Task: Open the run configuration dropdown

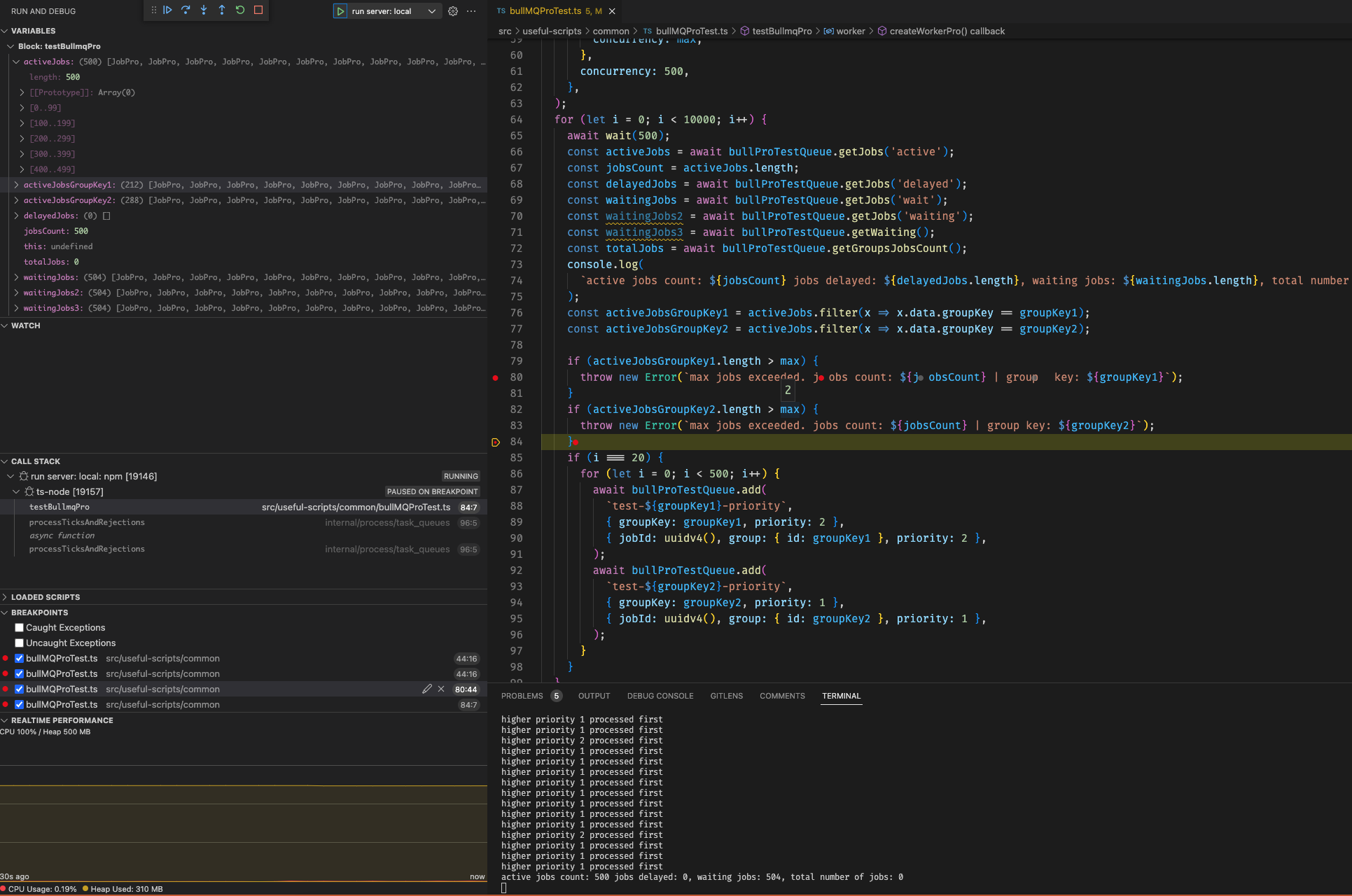Action: pyautogui.click(x=432, y=11)
